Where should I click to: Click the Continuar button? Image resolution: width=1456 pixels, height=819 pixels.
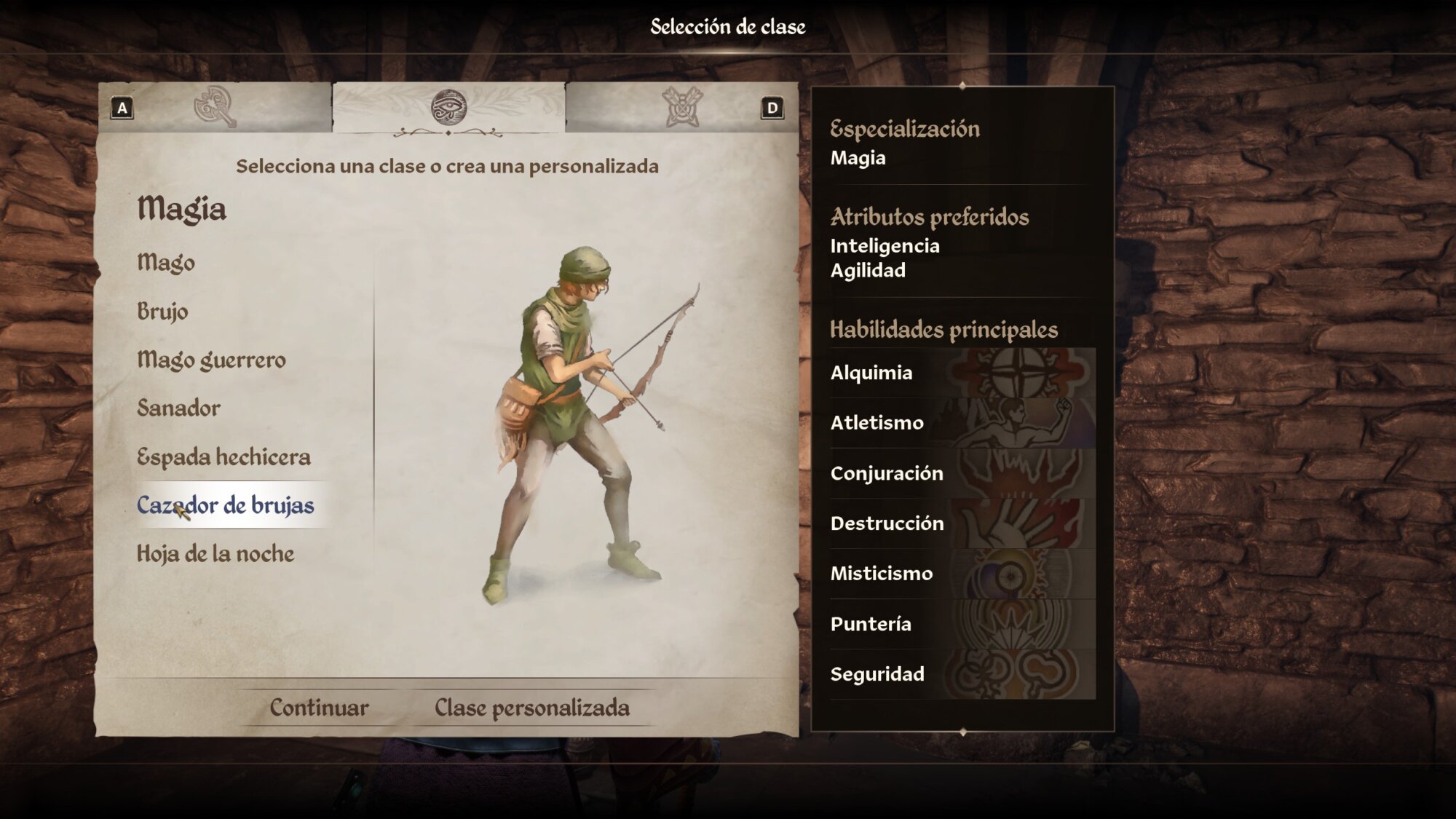pos(319,708)
